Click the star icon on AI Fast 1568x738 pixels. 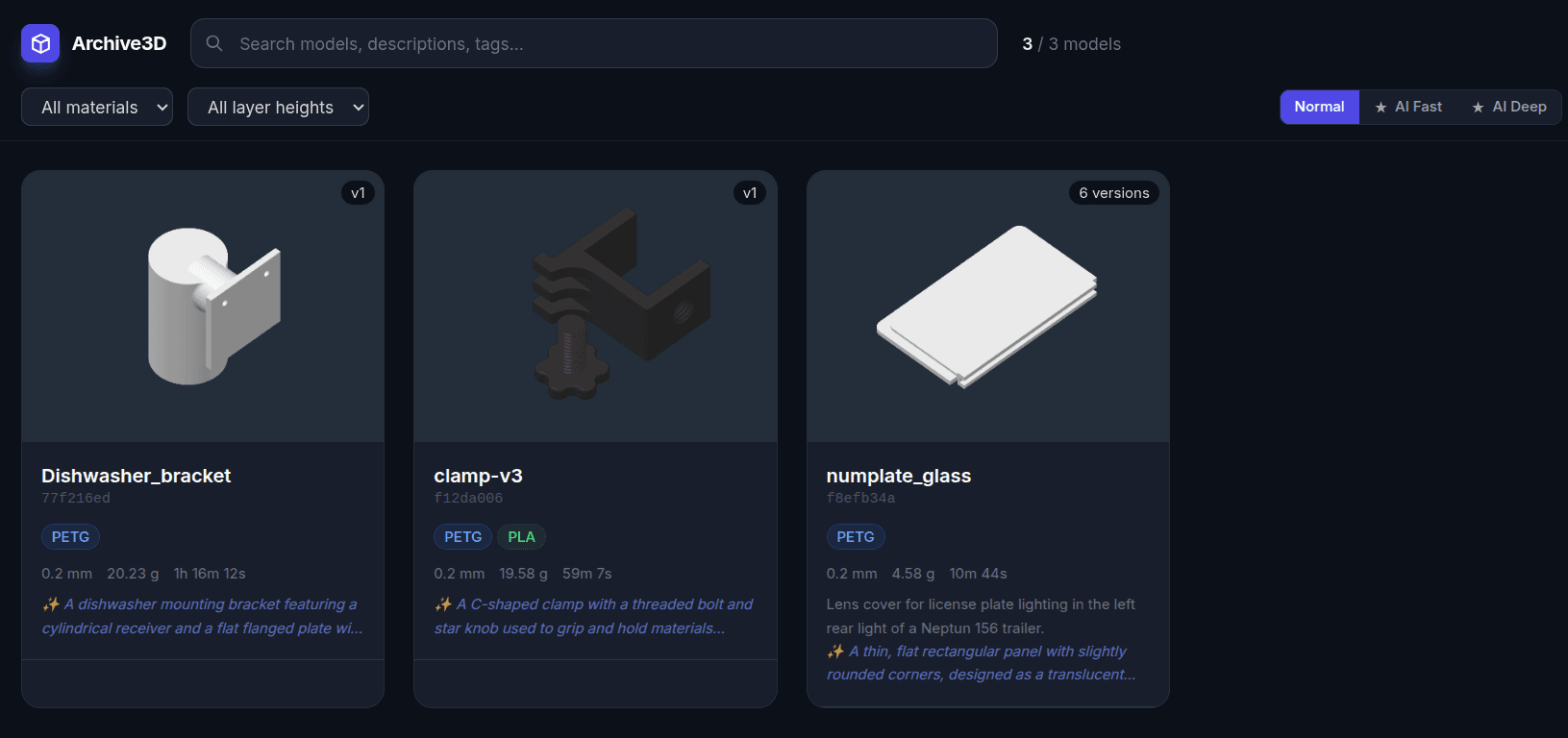(1381, 107)
